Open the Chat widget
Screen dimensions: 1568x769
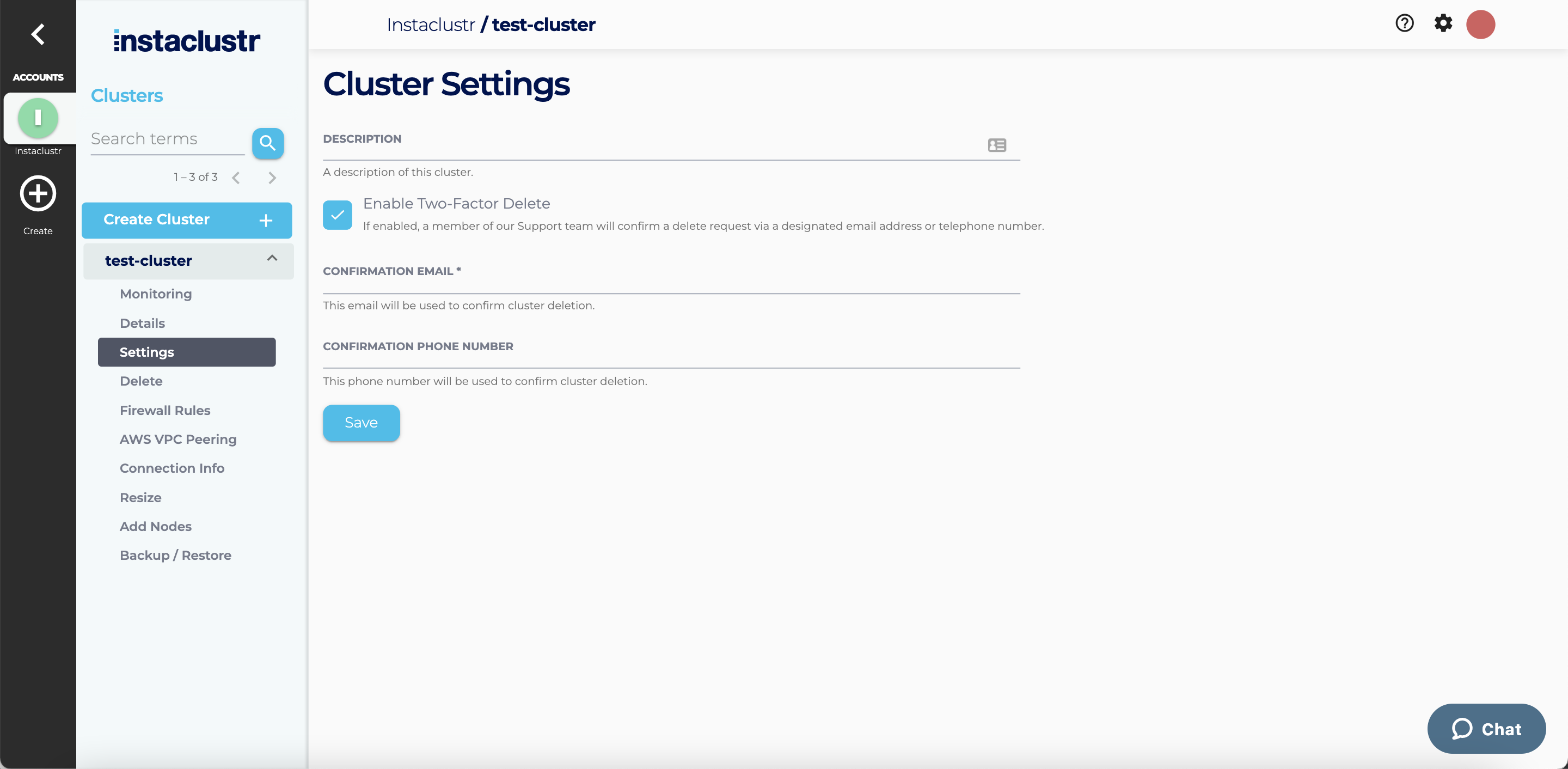(1486, 728)
